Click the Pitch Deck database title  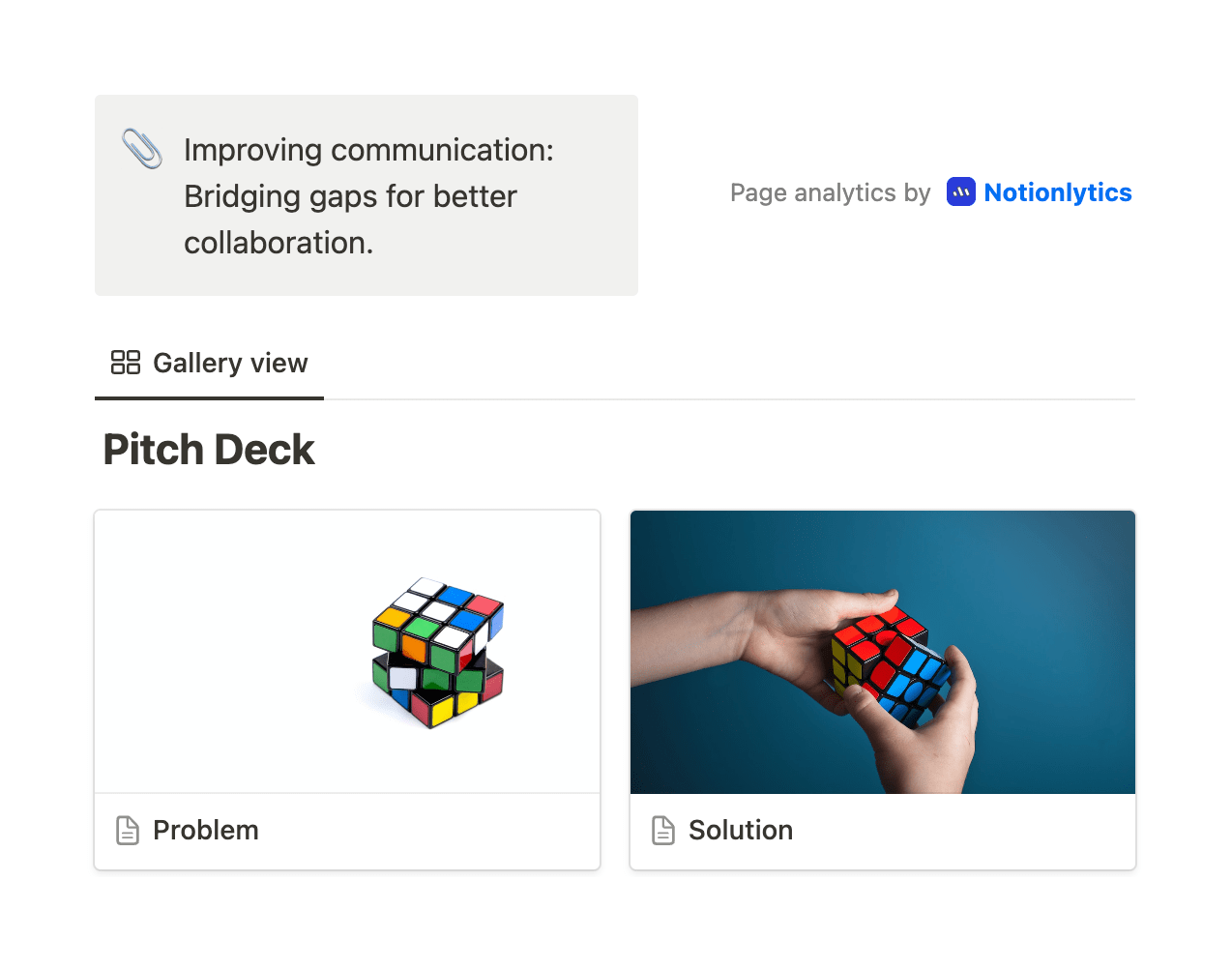pyautogui.click(x=209, y=450)
